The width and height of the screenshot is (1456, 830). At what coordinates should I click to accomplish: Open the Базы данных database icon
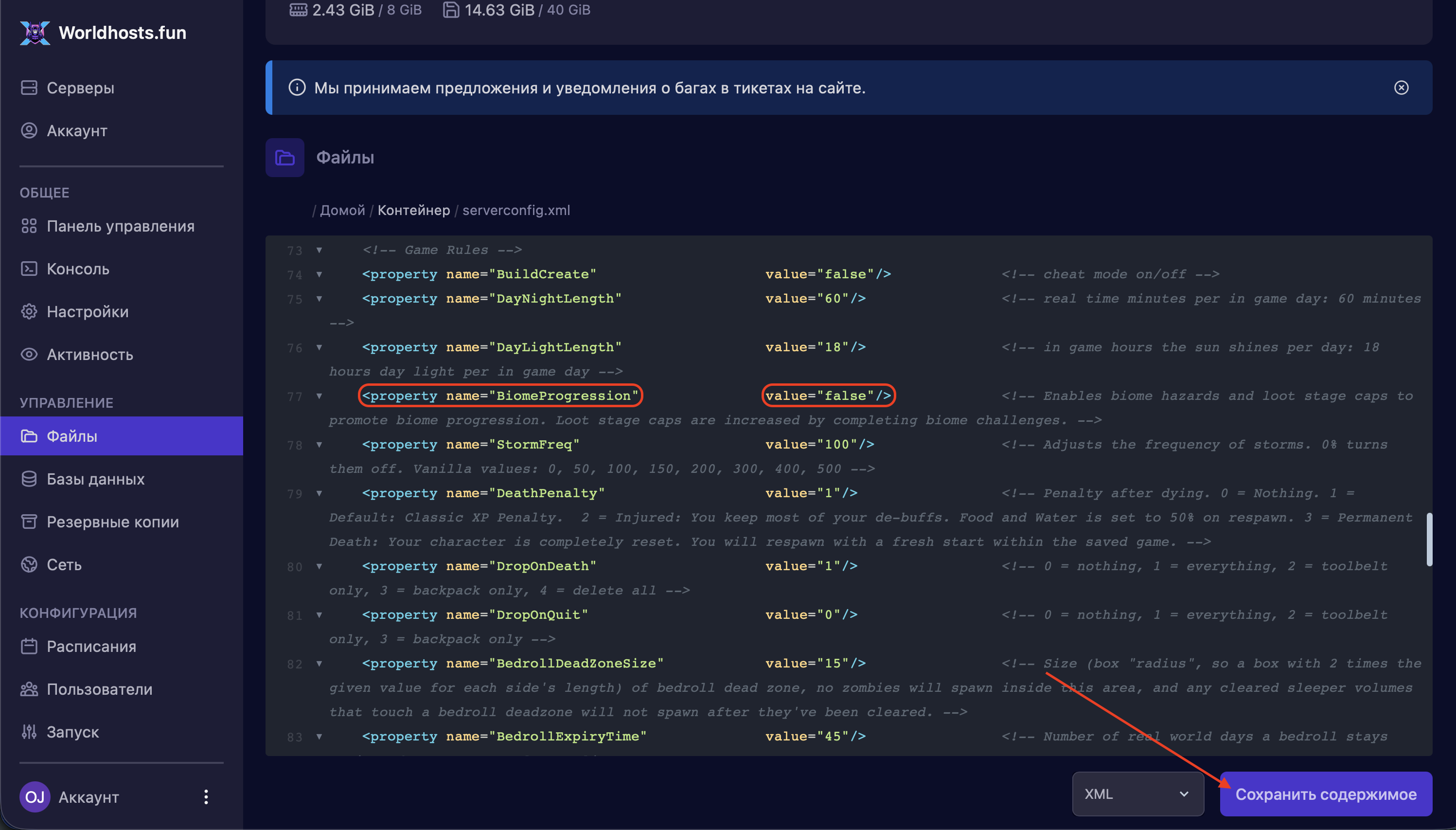click(29, 479)
